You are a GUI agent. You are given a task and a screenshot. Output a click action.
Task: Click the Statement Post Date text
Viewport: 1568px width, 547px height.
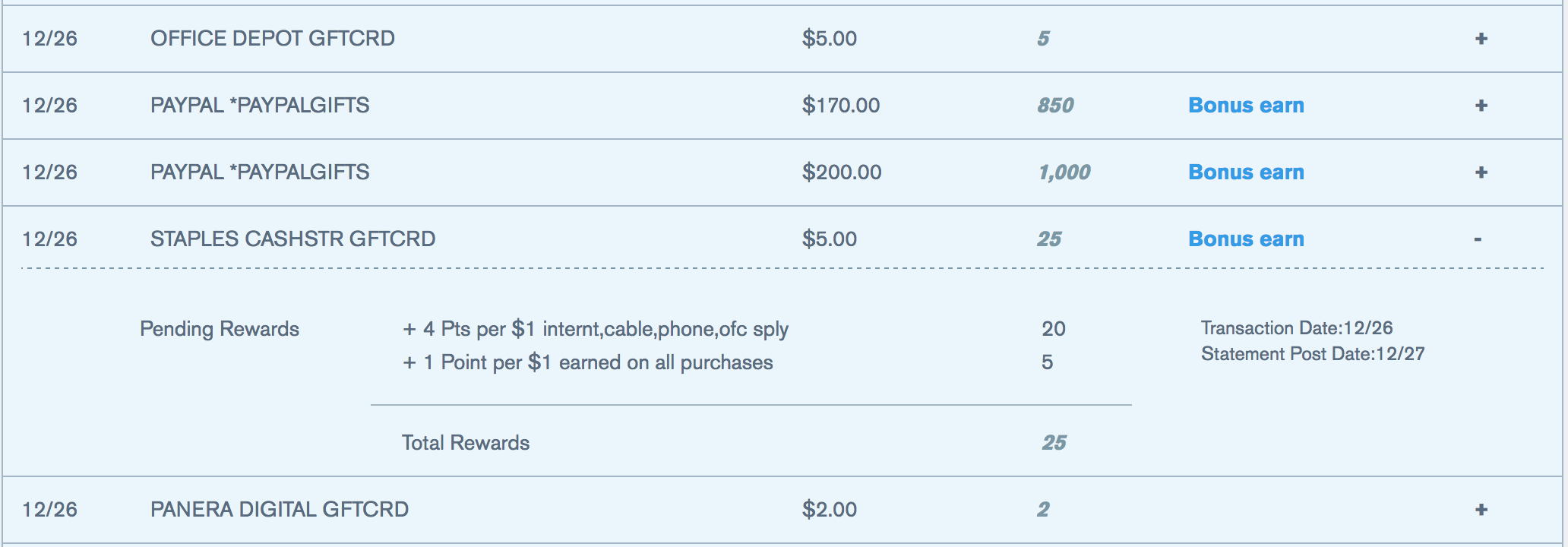tap(1313, 354)
